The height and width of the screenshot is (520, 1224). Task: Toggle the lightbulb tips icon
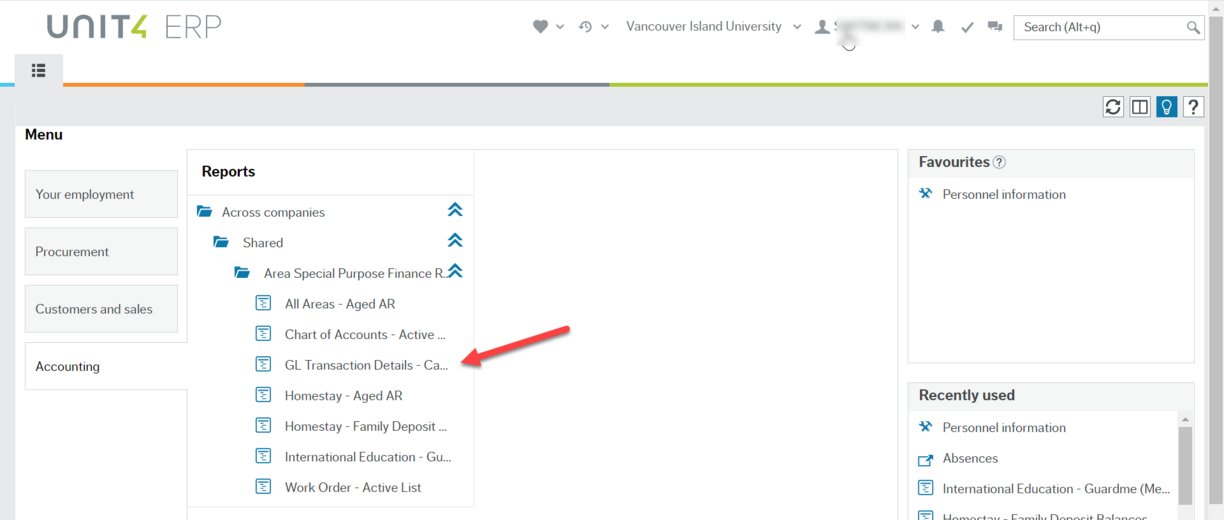(x=1167, y=107)
